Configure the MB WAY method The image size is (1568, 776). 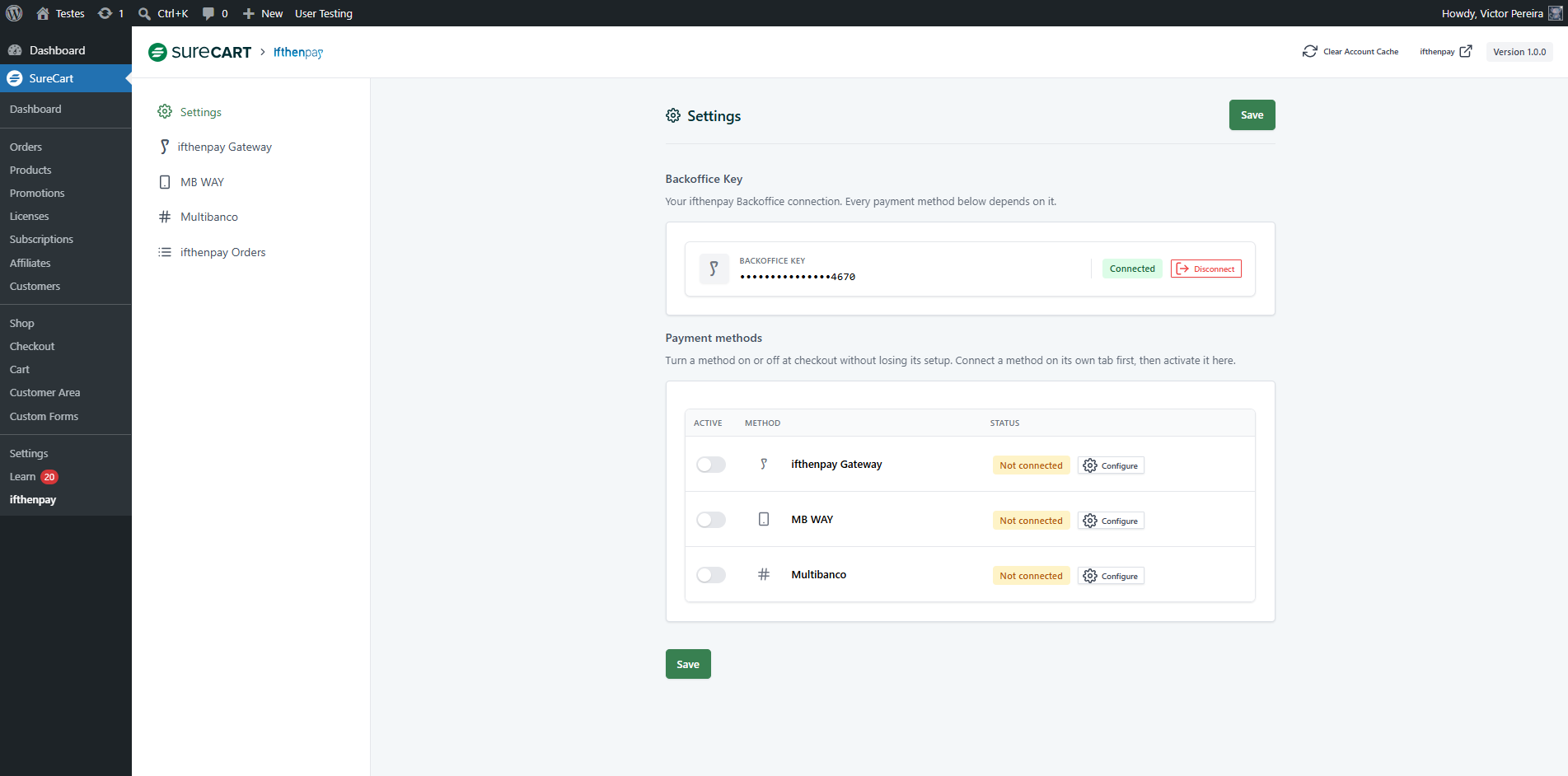tap(1111, 521)
